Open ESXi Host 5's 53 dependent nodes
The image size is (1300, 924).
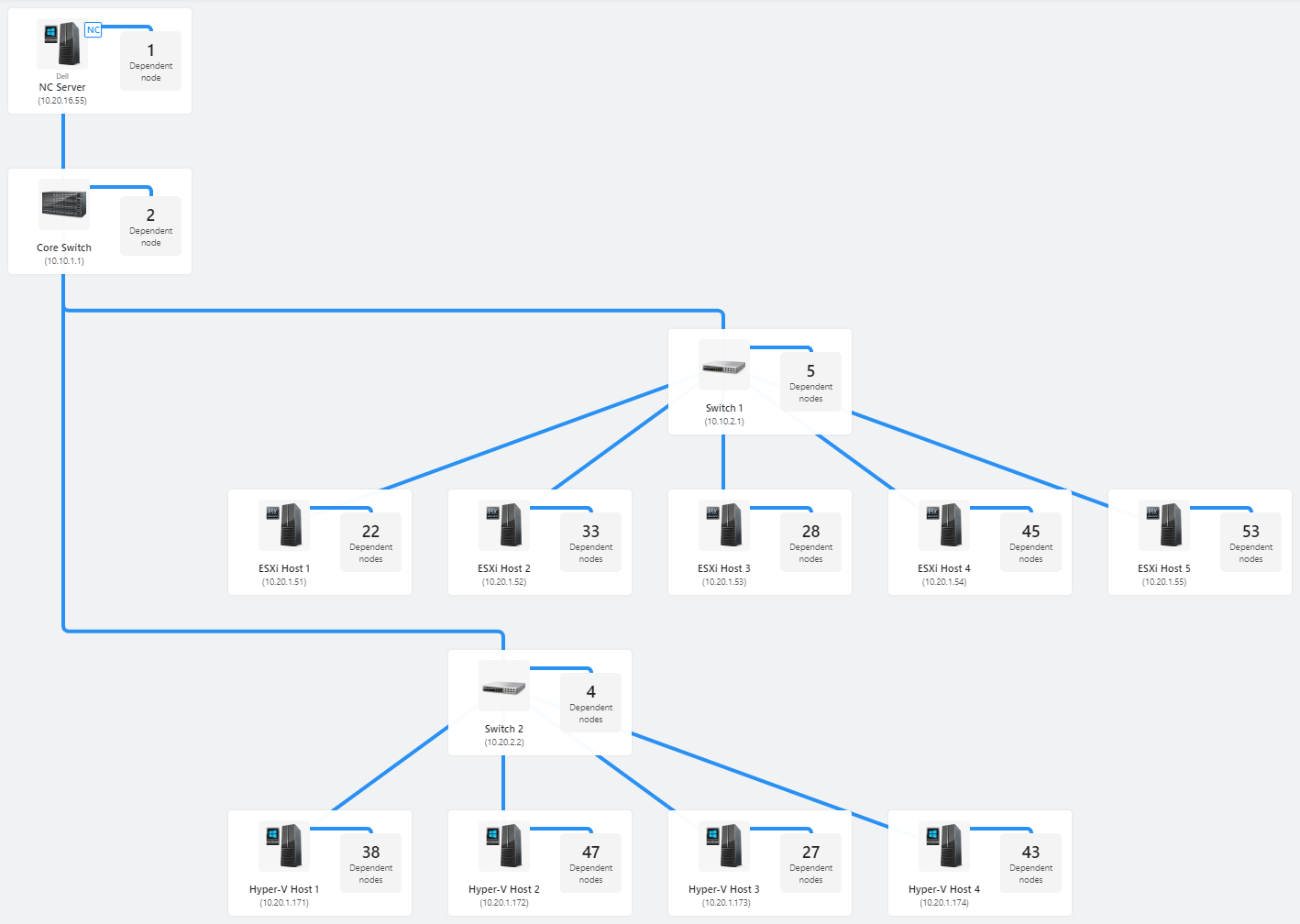click(1250, 542)
